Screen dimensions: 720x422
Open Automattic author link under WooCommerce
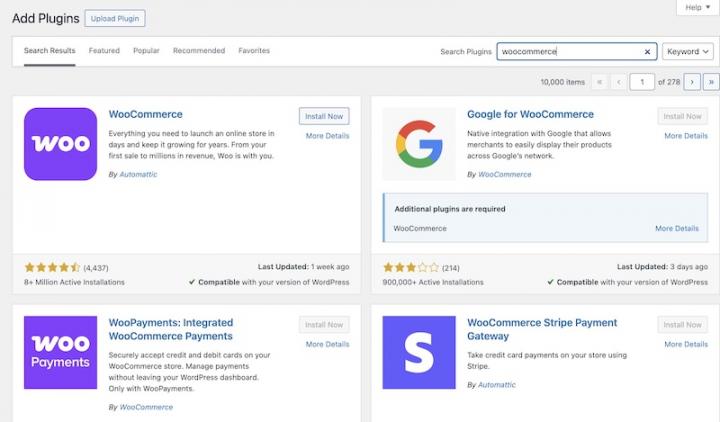point(138,174)
